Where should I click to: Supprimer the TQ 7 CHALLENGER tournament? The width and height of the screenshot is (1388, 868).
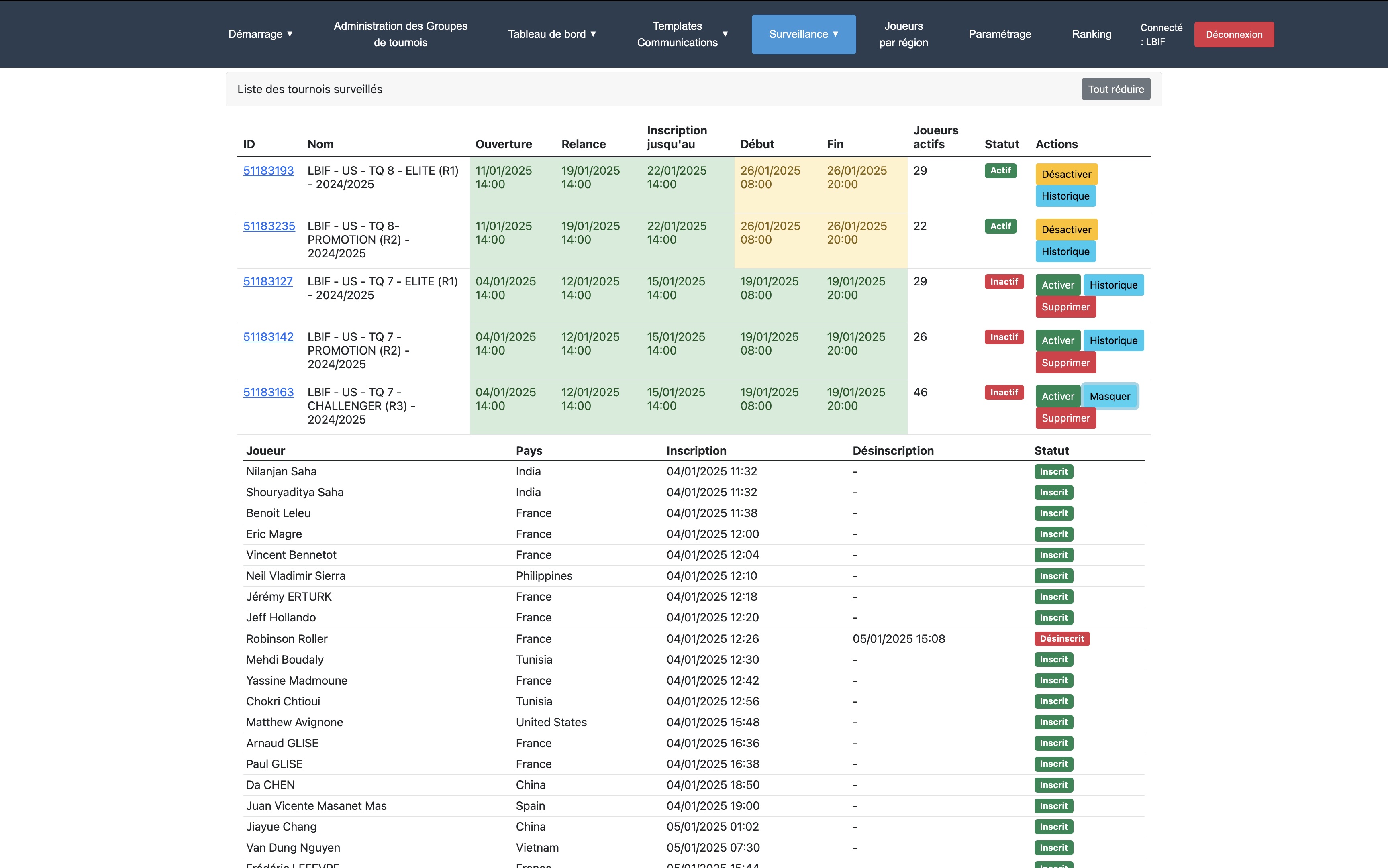[x=1065, y=418]
